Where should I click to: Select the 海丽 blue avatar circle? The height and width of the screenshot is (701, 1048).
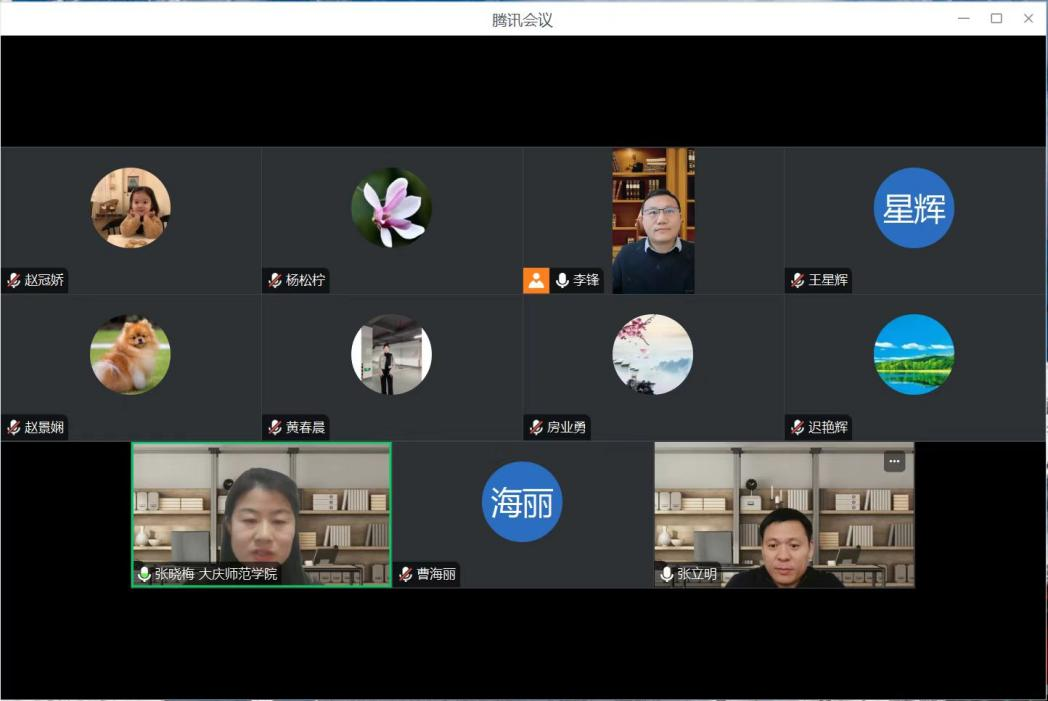tap(522, 502)
